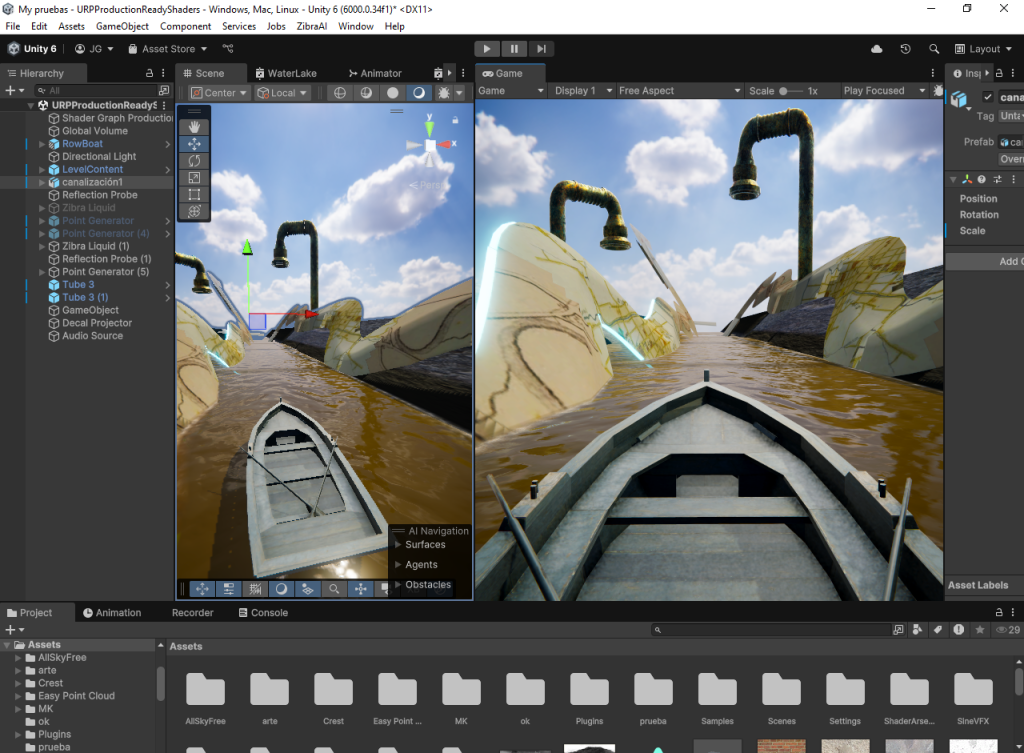
Task: Toggle the Hierarchy panel lock
Action: pyautogui.click(x=150, y=73)
